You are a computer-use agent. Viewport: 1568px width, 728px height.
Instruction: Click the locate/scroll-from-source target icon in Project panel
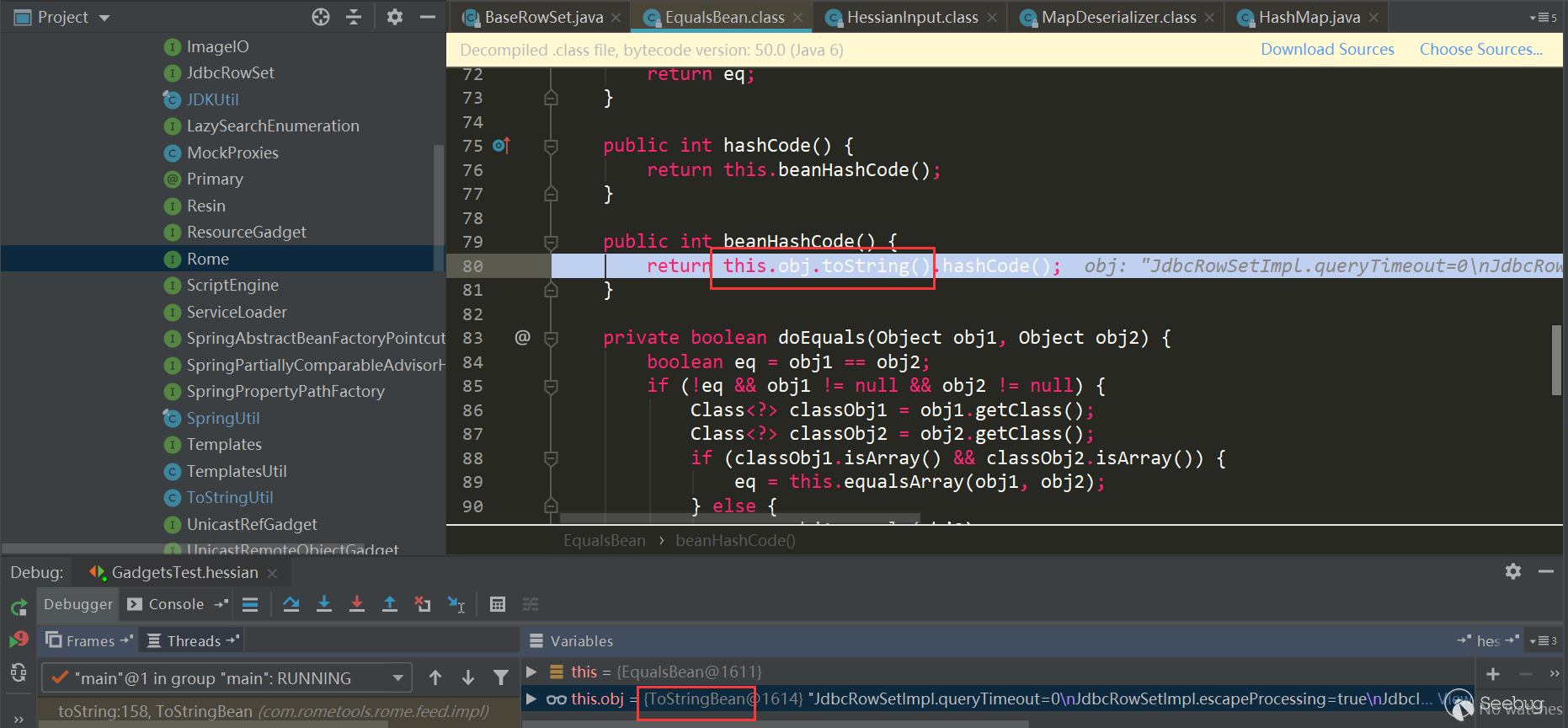click(321, 17)
